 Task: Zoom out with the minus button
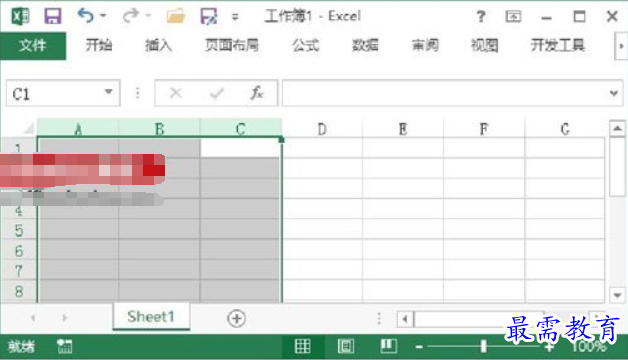419,347
